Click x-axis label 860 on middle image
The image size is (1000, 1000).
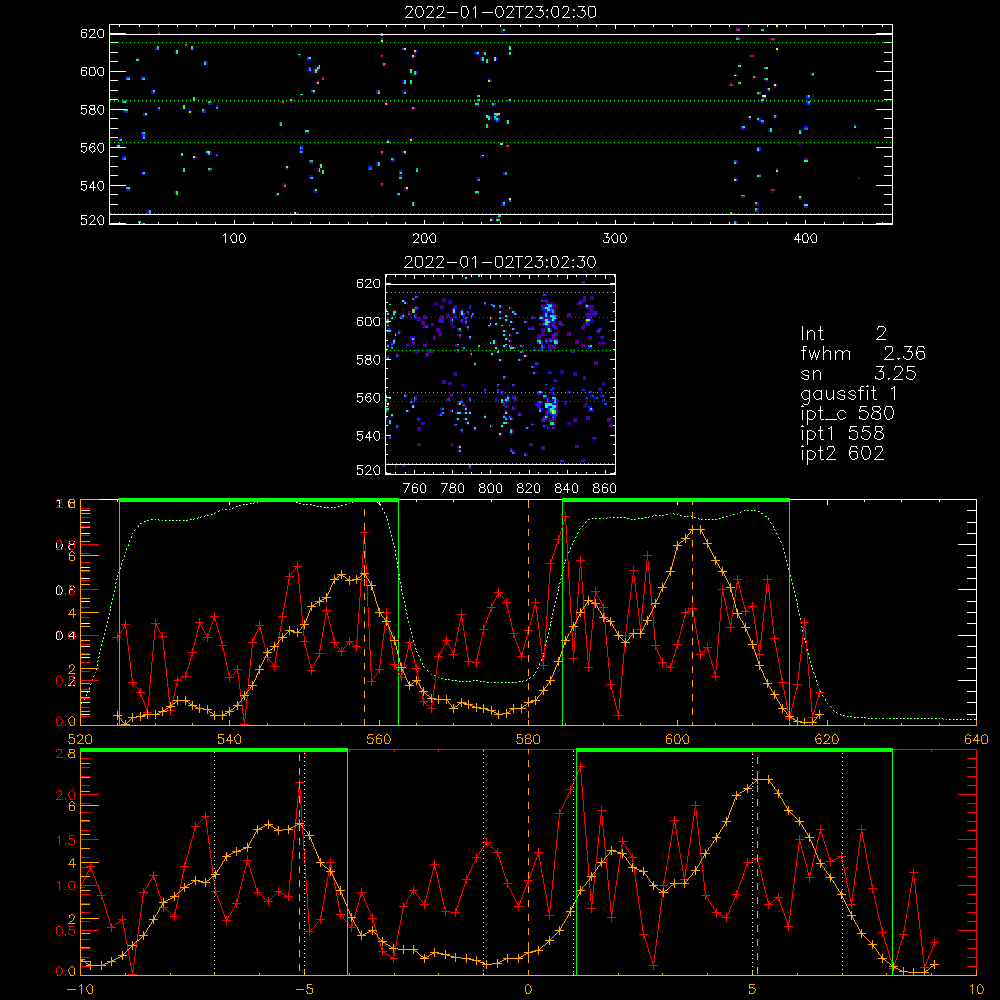[604, 489]
